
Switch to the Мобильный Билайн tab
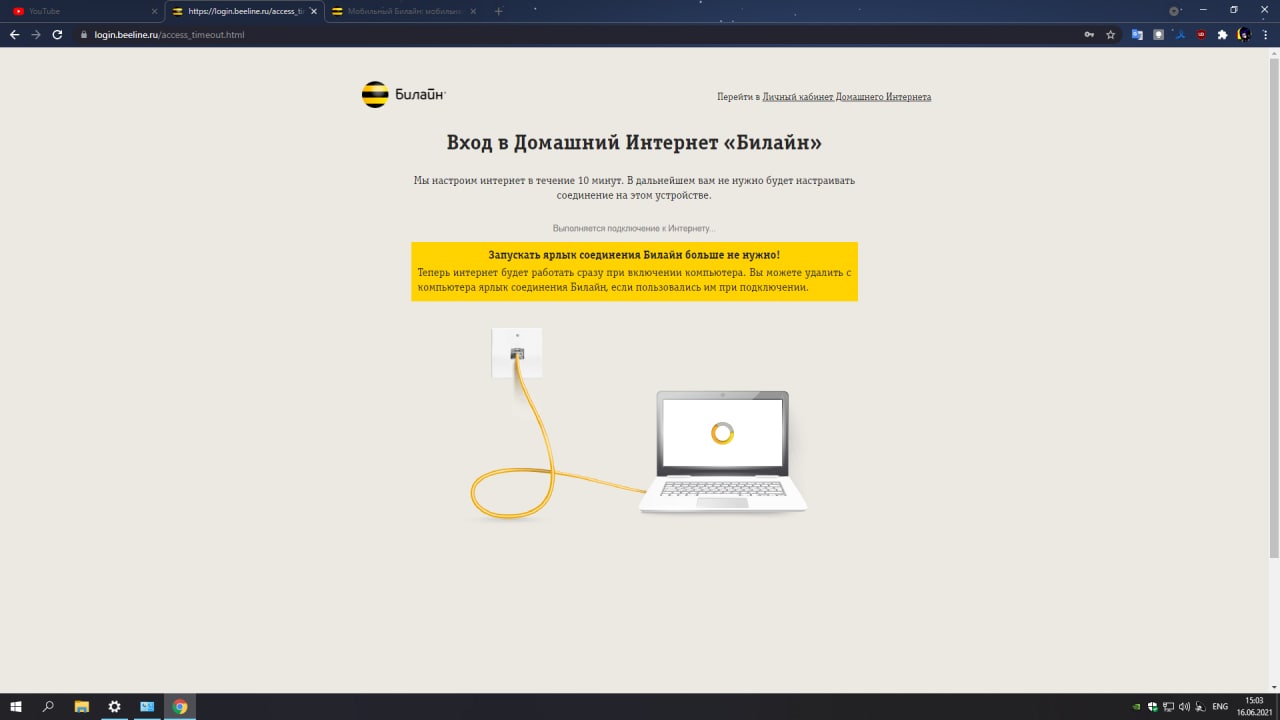(404, 11)
